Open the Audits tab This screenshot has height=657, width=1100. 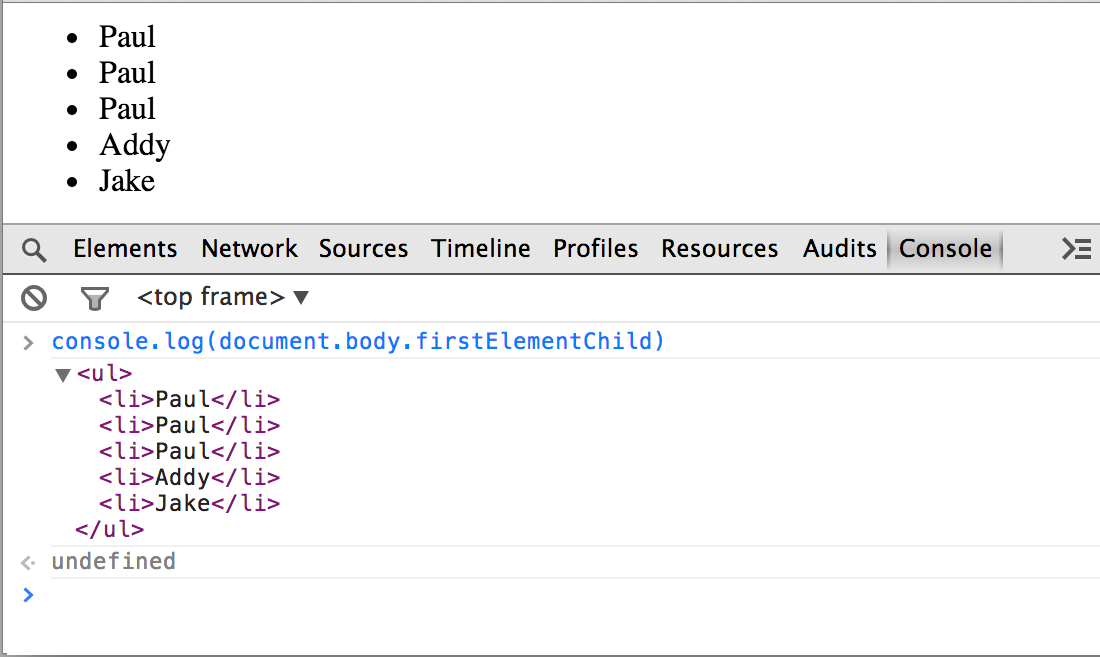[839, 249]
